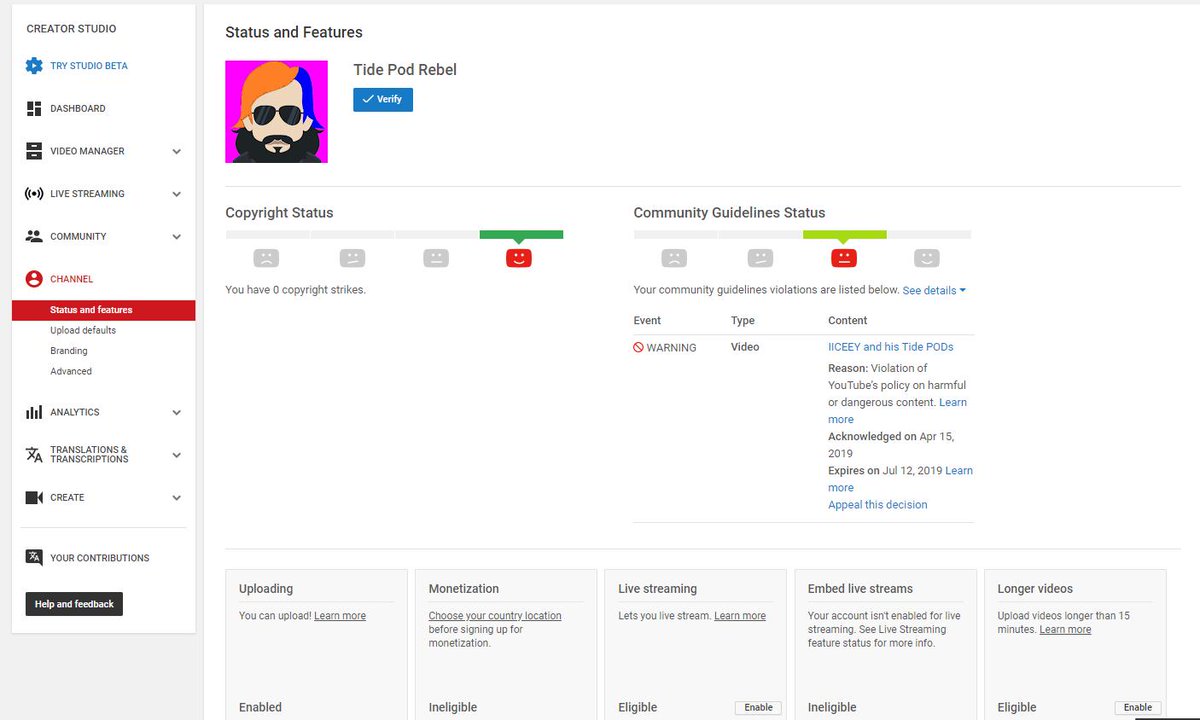Expand the Analytics section chevron

[x=177, y=412]
